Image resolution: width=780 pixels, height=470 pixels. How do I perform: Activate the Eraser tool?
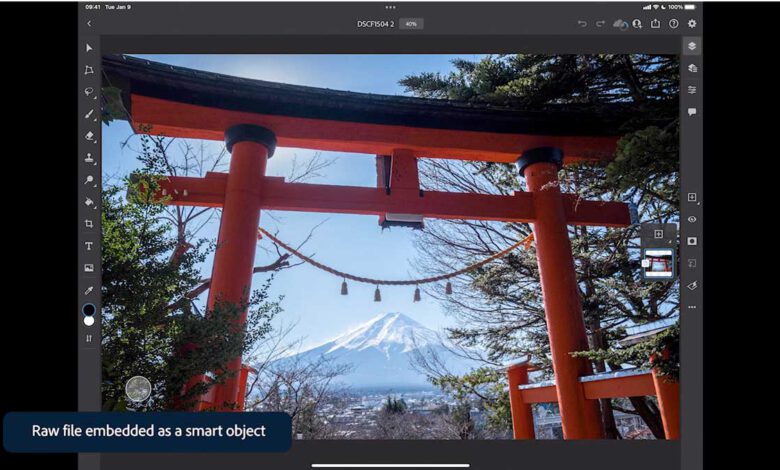pyautogui.click(x=89, y=136)
